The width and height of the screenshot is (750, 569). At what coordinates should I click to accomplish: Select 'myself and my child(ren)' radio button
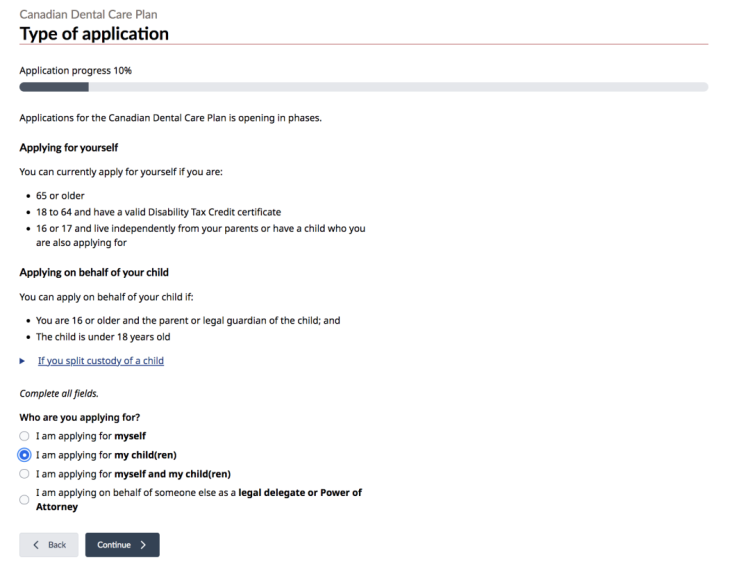pyautogui.click(x=25, y=474)
